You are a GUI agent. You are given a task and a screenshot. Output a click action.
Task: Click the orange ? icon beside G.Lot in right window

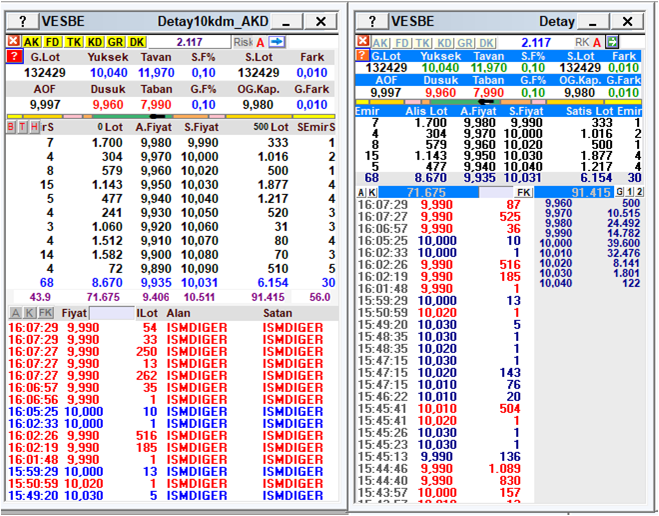coord(362,55)
